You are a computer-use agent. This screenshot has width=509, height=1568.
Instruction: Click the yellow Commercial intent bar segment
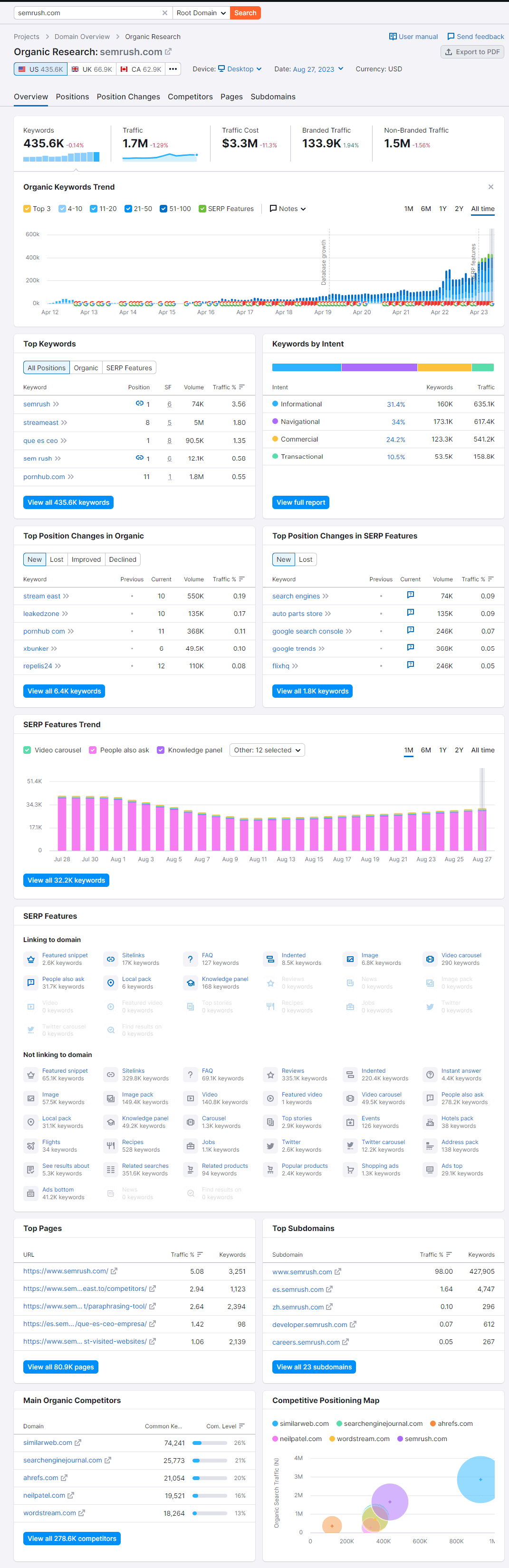coord(444,367)
